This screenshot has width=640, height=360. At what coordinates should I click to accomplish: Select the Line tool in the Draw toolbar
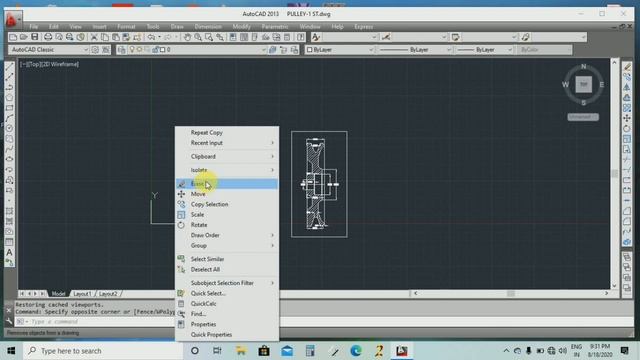[x=9, y=67]
